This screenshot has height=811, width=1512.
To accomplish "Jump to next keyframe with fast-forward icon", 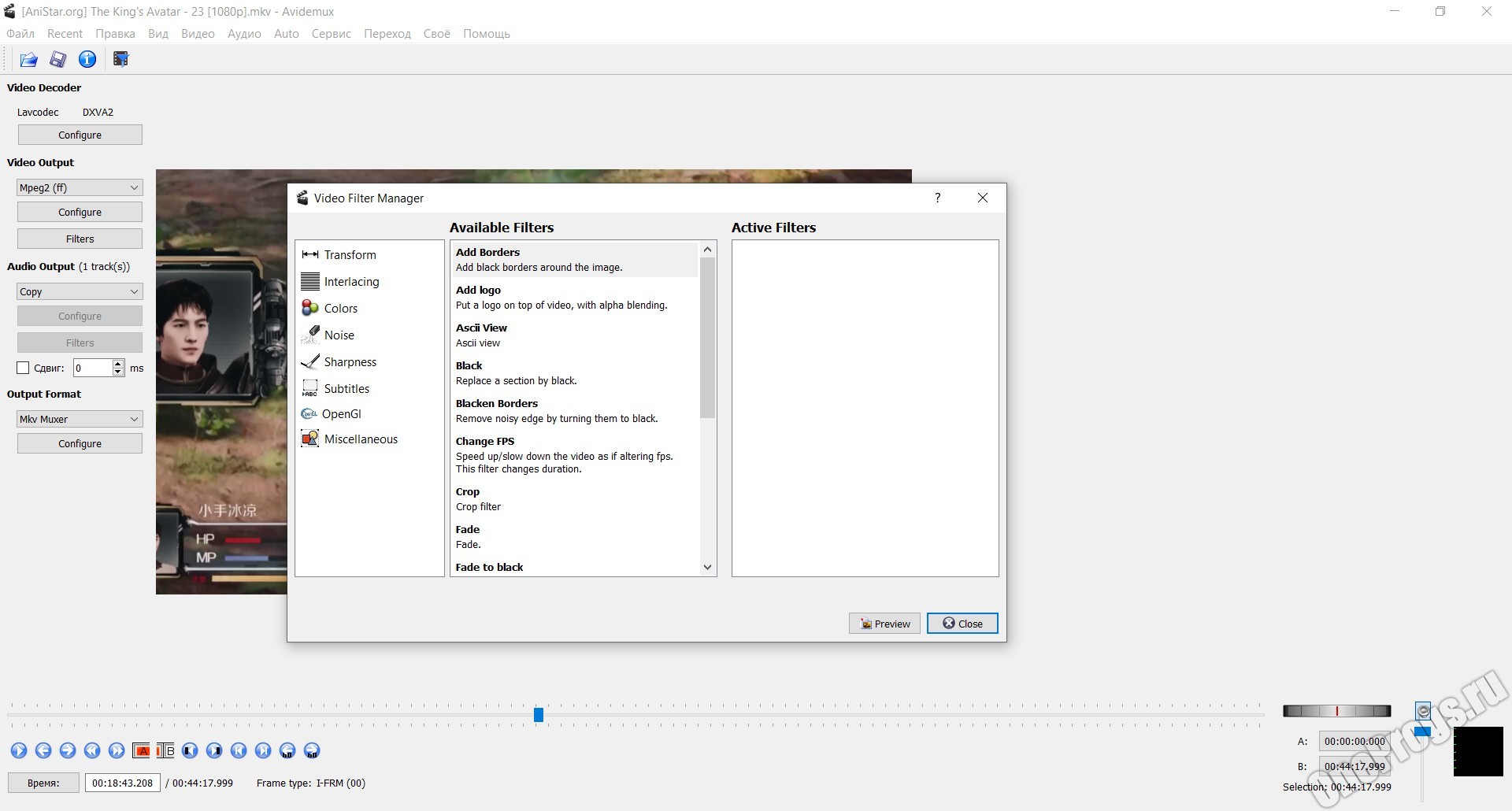I will click(x=117, y=750).
